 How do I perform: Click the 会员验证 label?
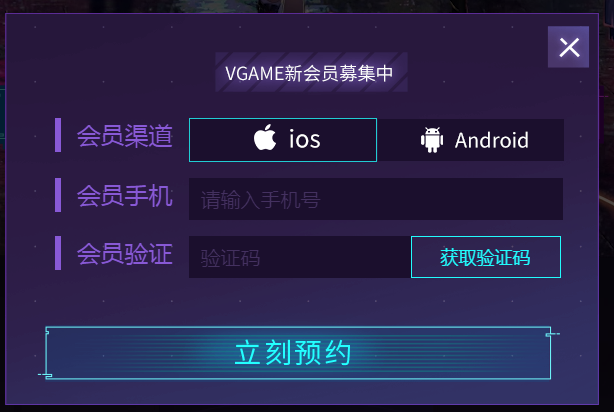coord(125,254)
